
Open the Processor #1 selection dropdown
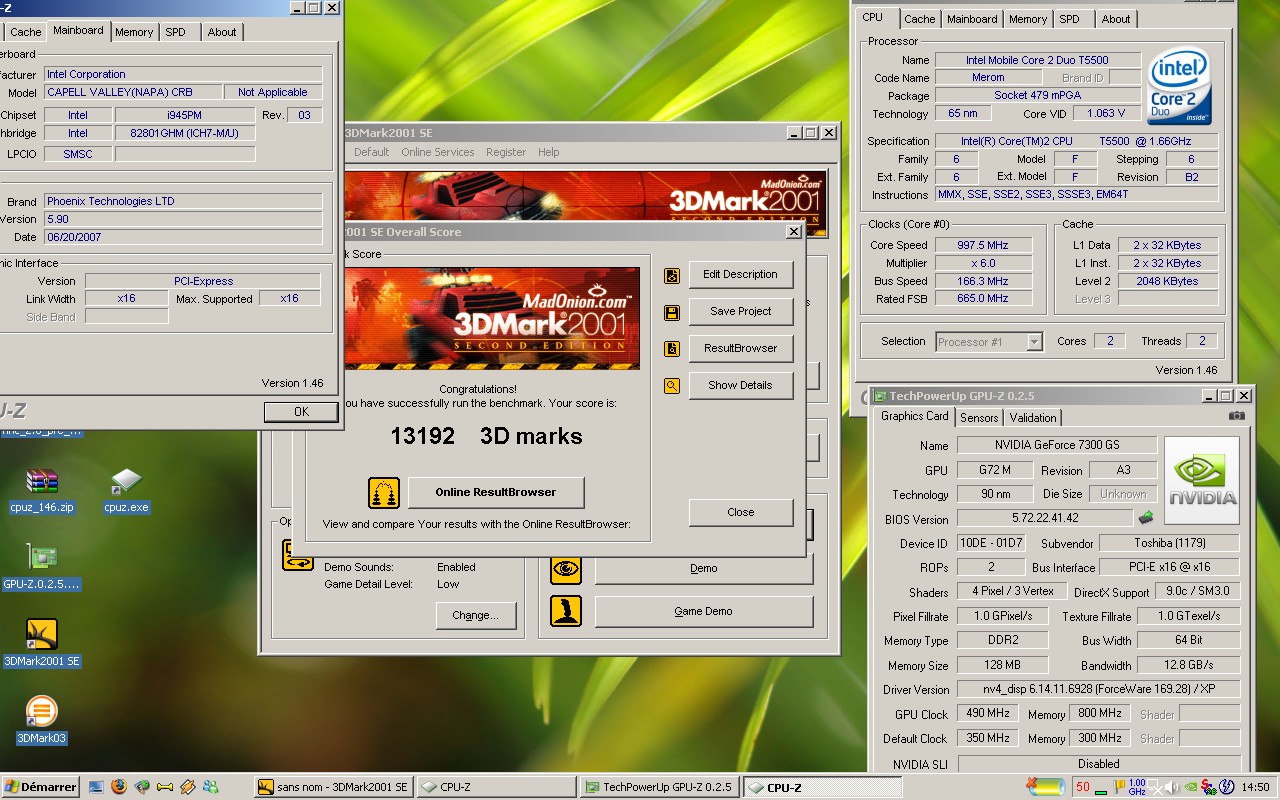tap(990, 342)
